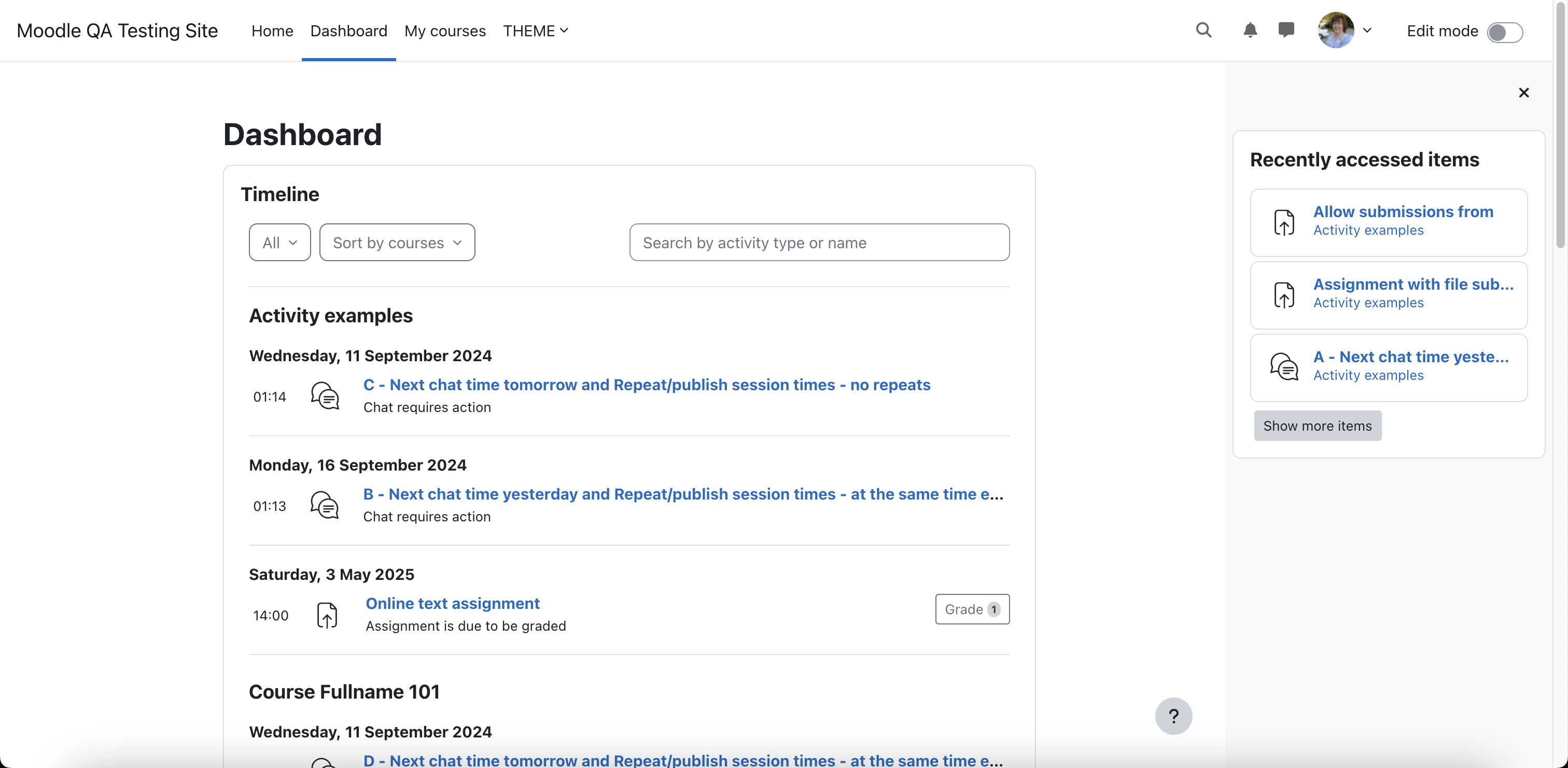Click the user profile avatar
Screen dimensions: 1568x768
pos(1336,31)
